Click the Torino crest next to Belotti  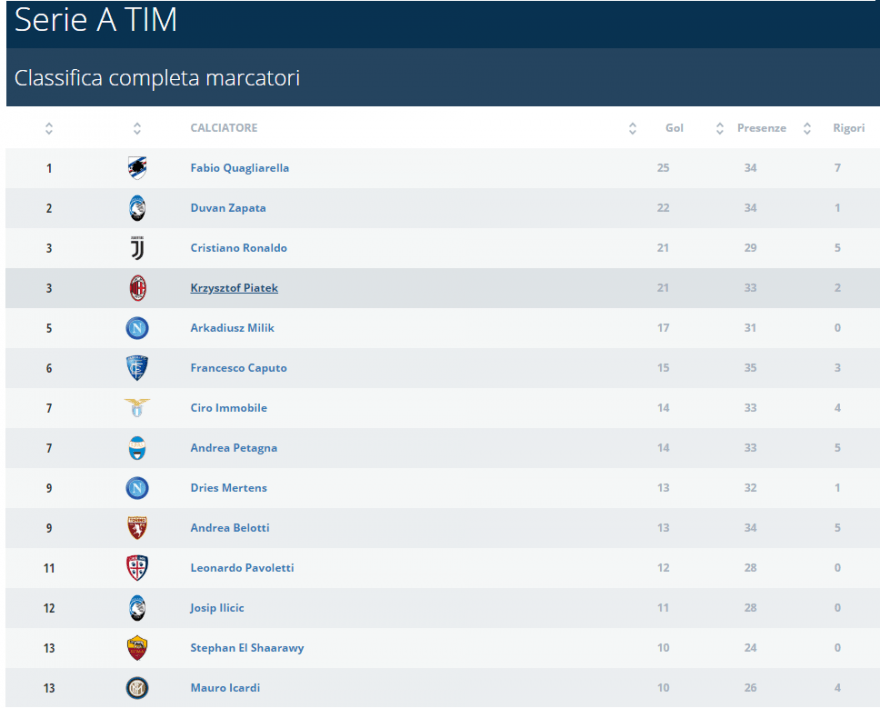pos(137,528)
